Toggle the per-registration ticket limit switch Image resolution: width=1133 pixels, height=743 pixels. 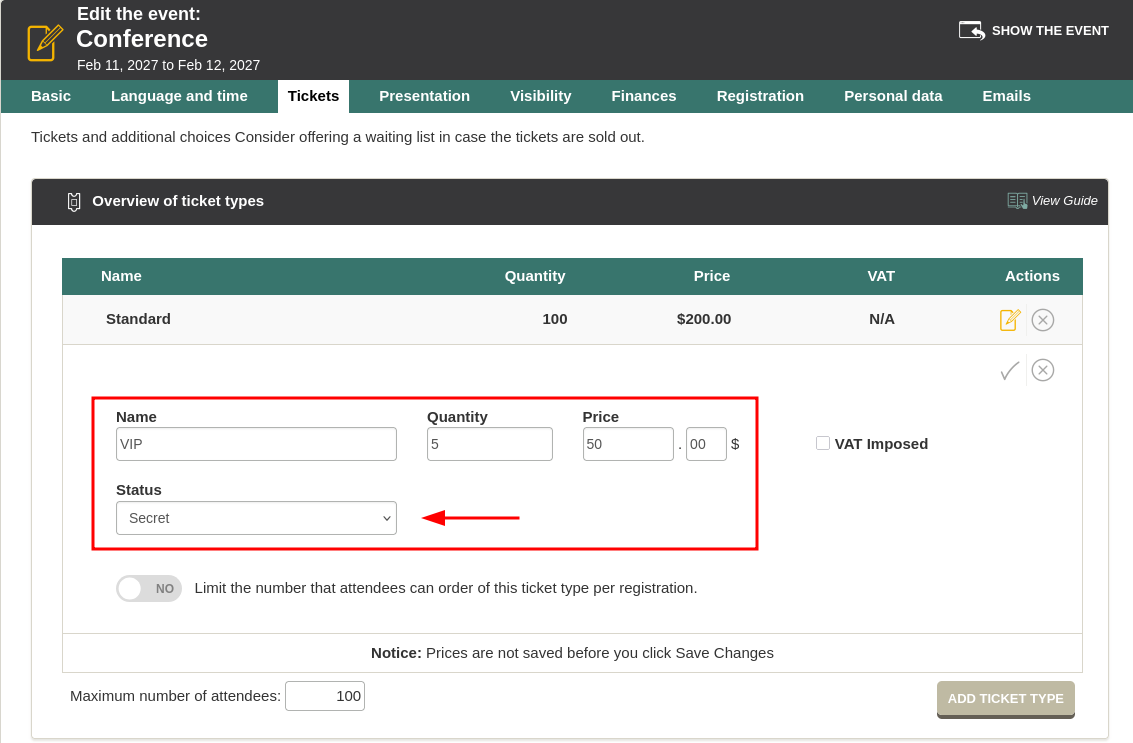[149, 589]
